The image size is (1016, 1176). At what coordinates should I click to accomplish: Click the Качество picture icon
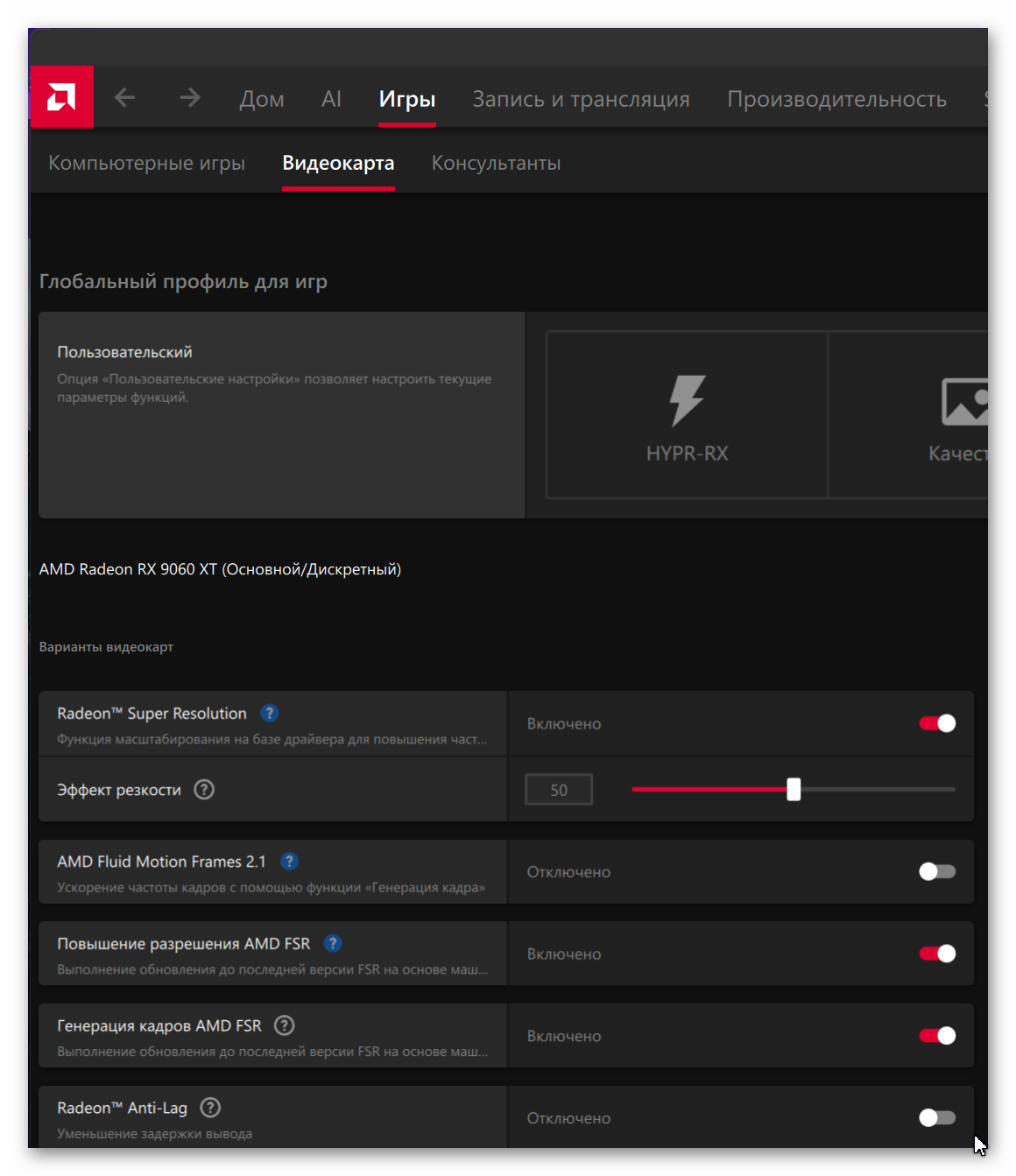point(964,401)
